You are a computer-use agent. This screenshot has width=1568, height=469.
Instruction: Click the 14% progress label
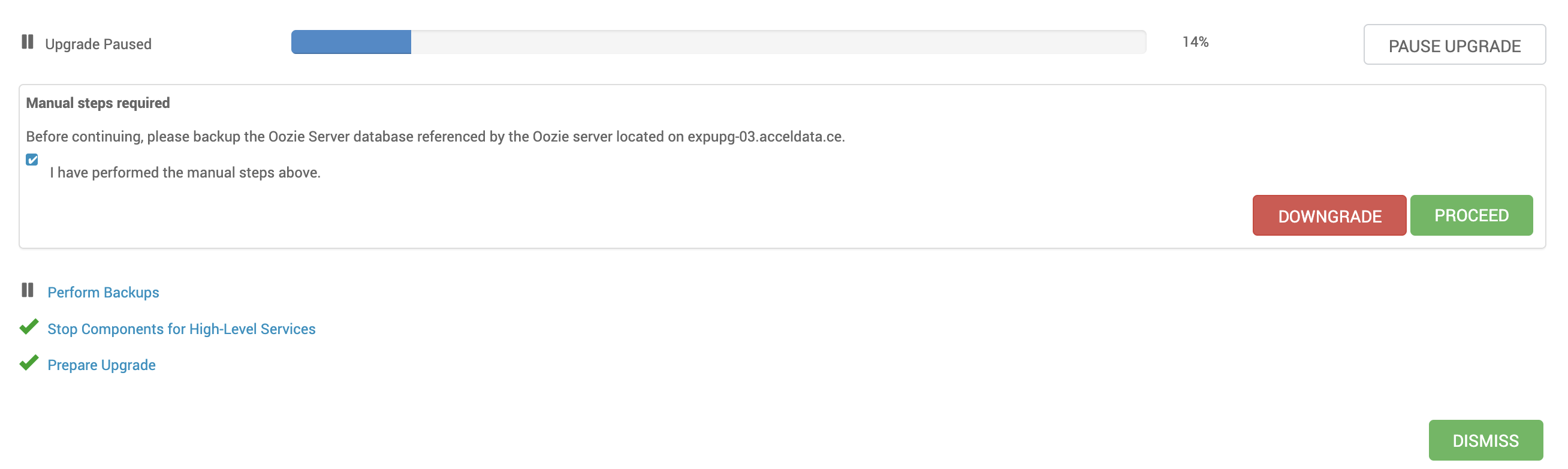point(1195,42)
